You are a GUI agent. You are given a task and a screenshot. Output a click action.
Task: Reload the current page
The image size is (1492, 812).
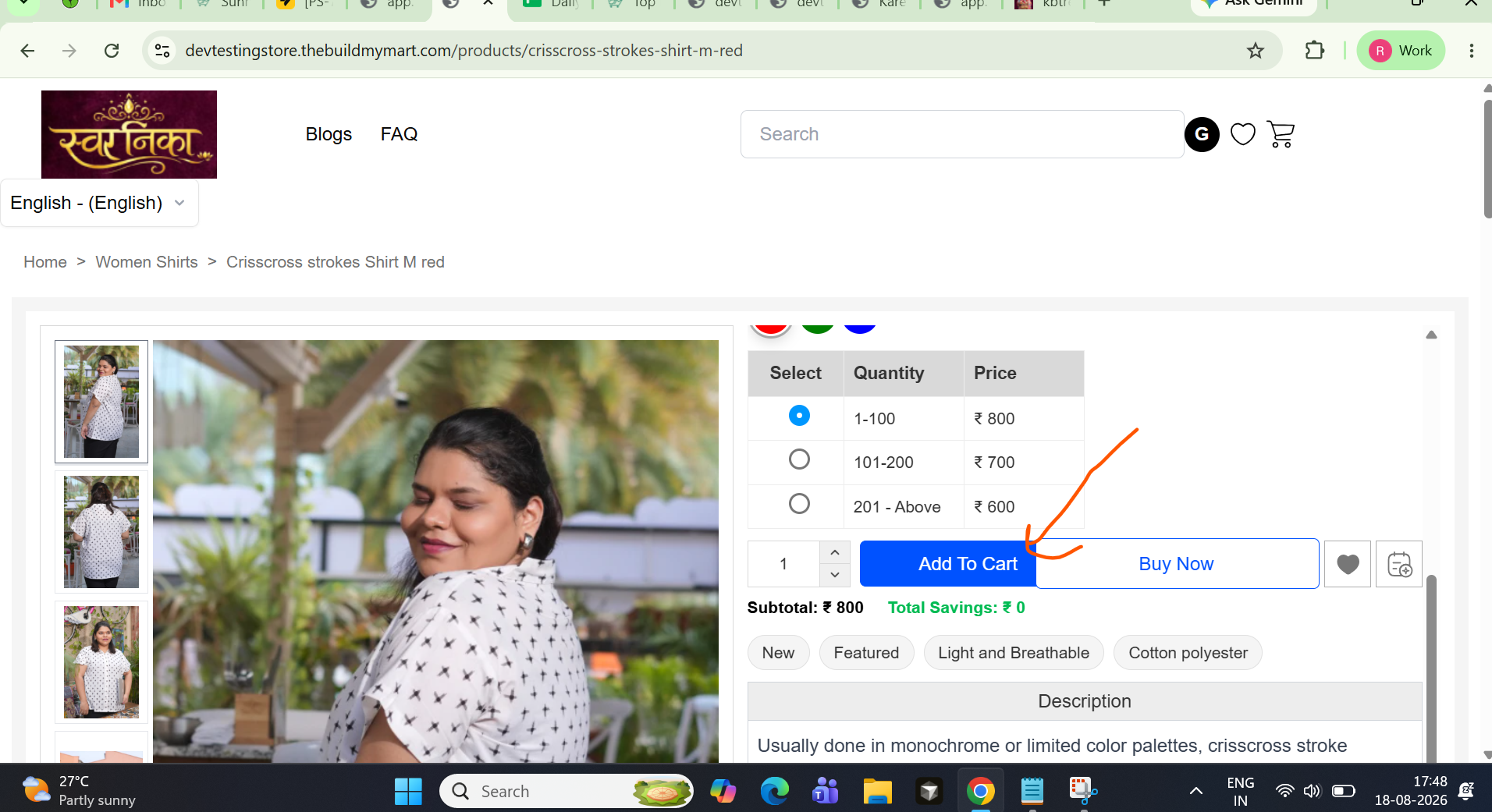tap(112, 51)
